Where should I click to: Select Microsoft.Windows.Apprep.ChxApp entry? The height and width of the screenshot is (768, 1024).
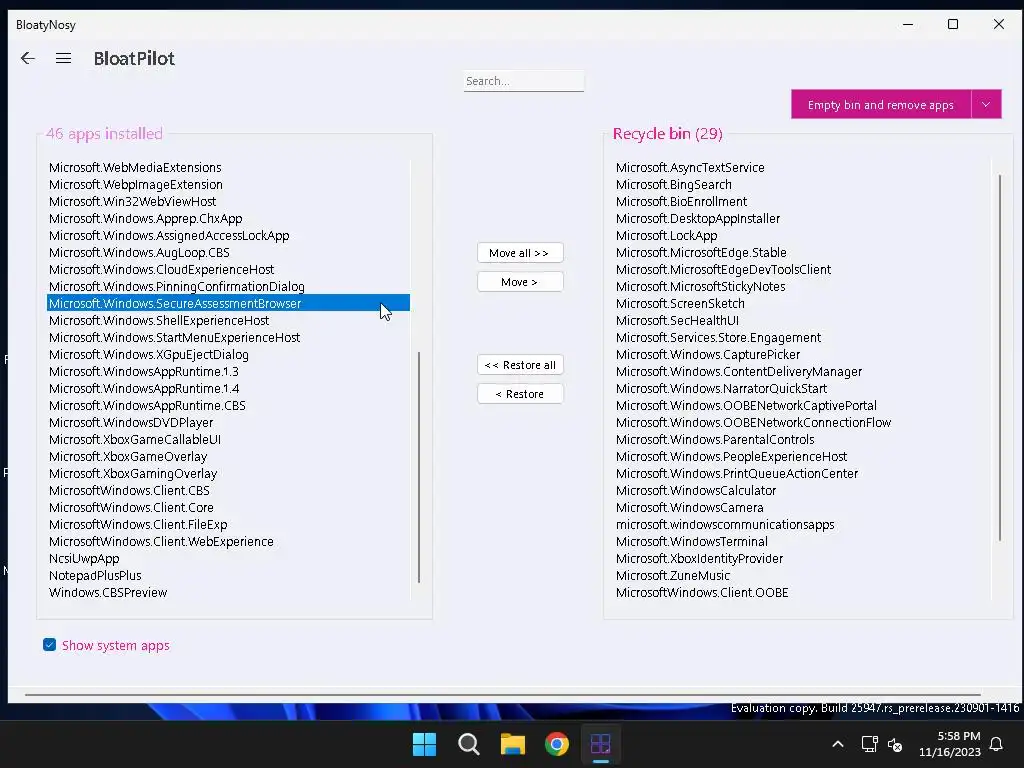click(228, 218)
